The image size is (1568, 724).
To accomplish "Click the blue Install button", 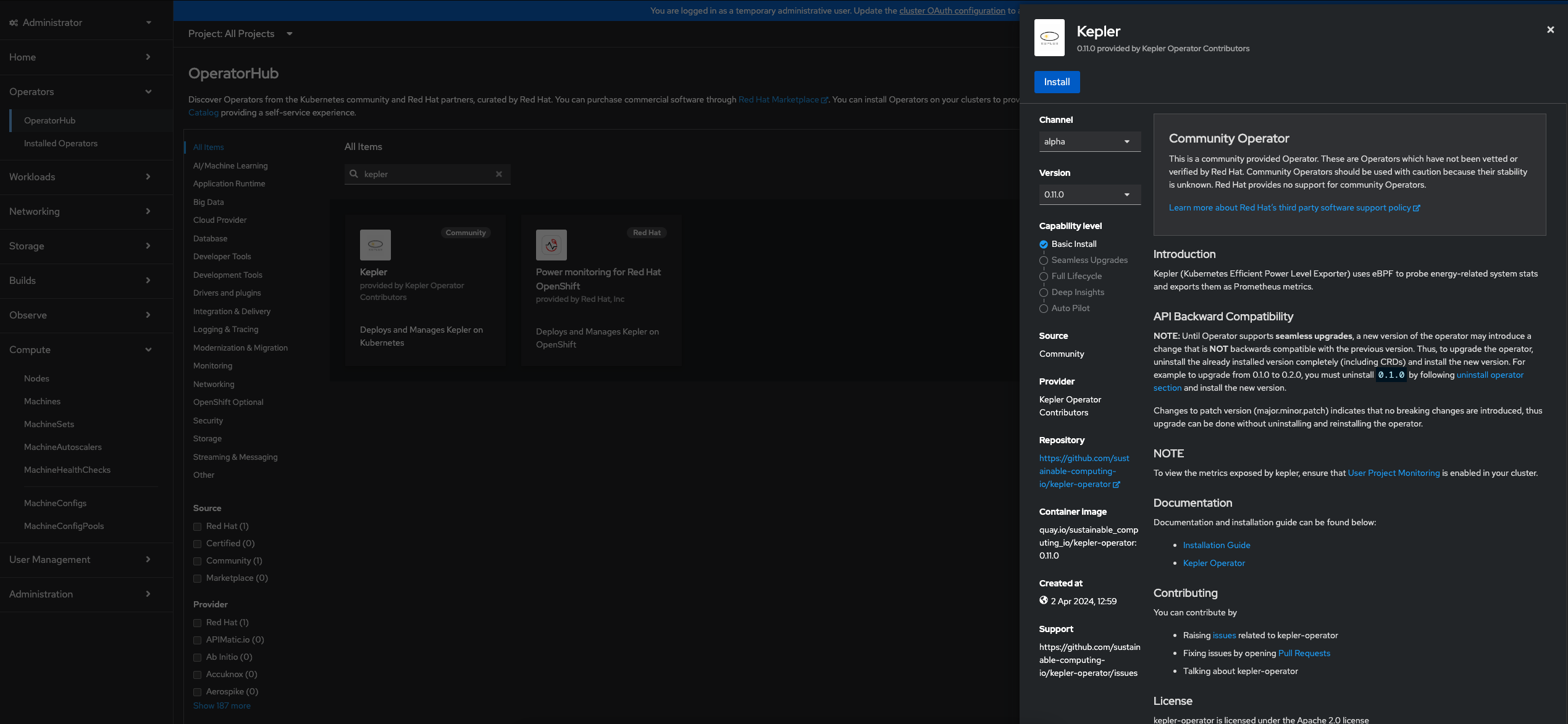I will point(1057,82).
